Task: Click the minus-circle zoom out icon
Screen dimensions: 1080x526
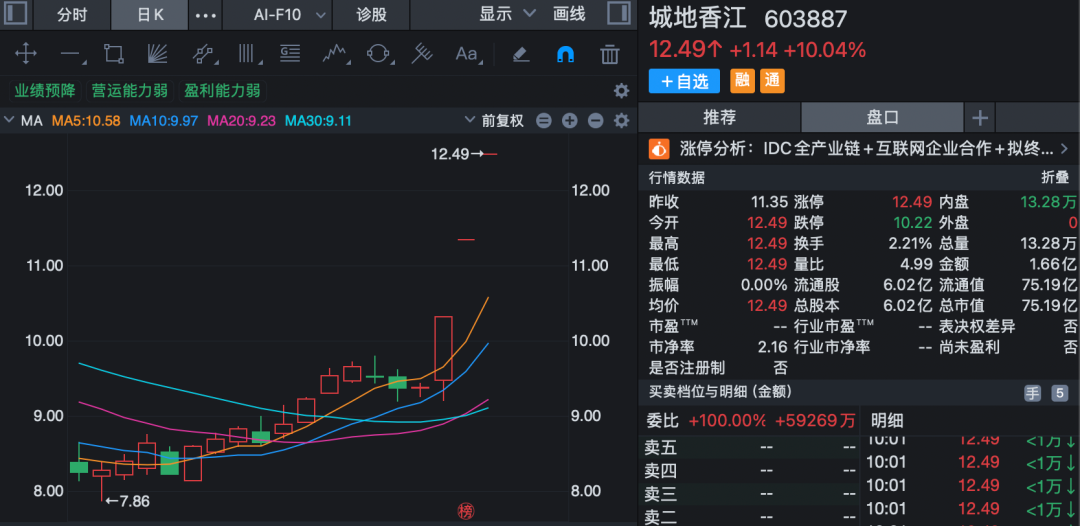Action: pos(596,121)
